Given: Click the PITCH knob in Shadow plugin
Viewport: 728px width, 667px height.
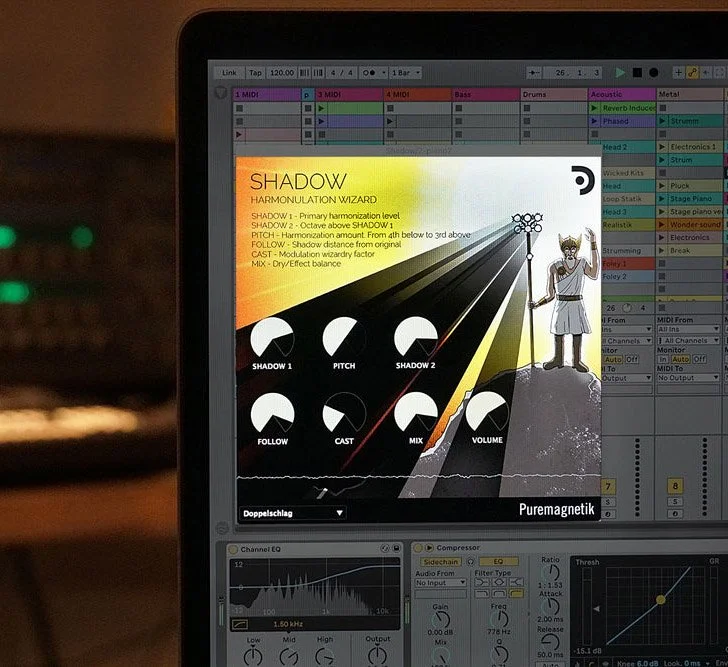Looking at the screenshot, I should tap(344, 338).
